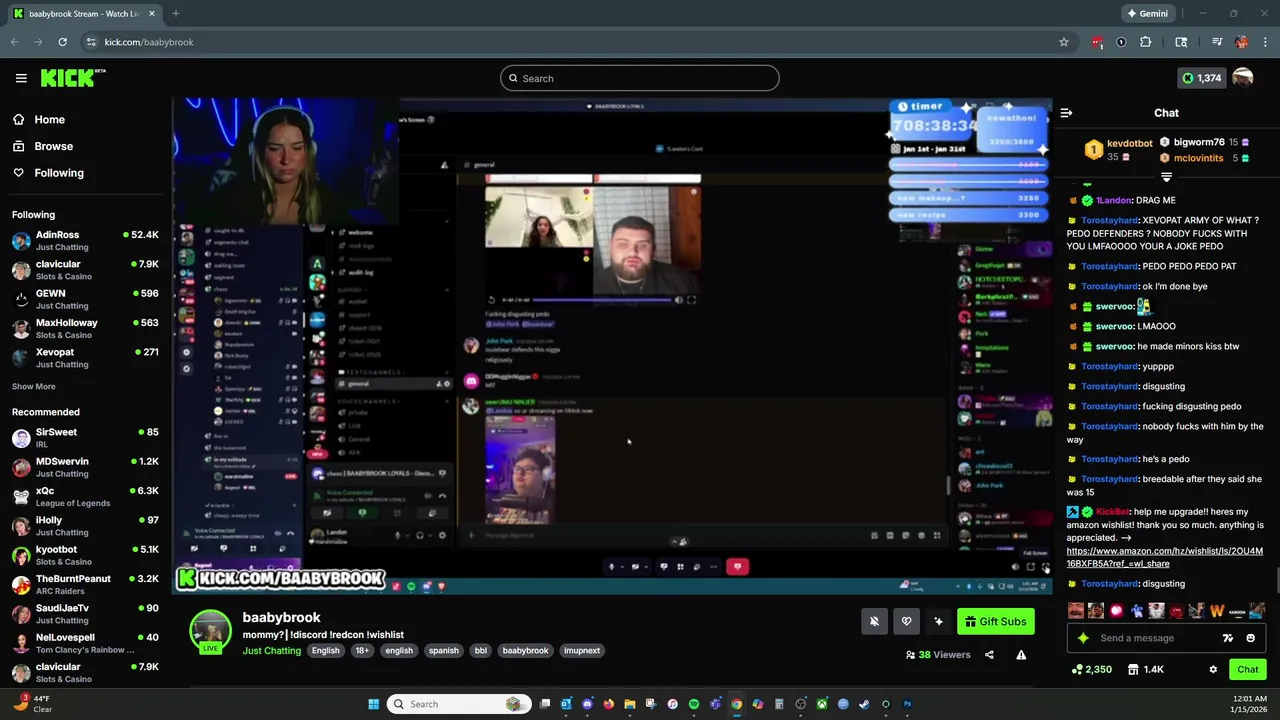Open Spotify from the taskbar

[693, 704]
